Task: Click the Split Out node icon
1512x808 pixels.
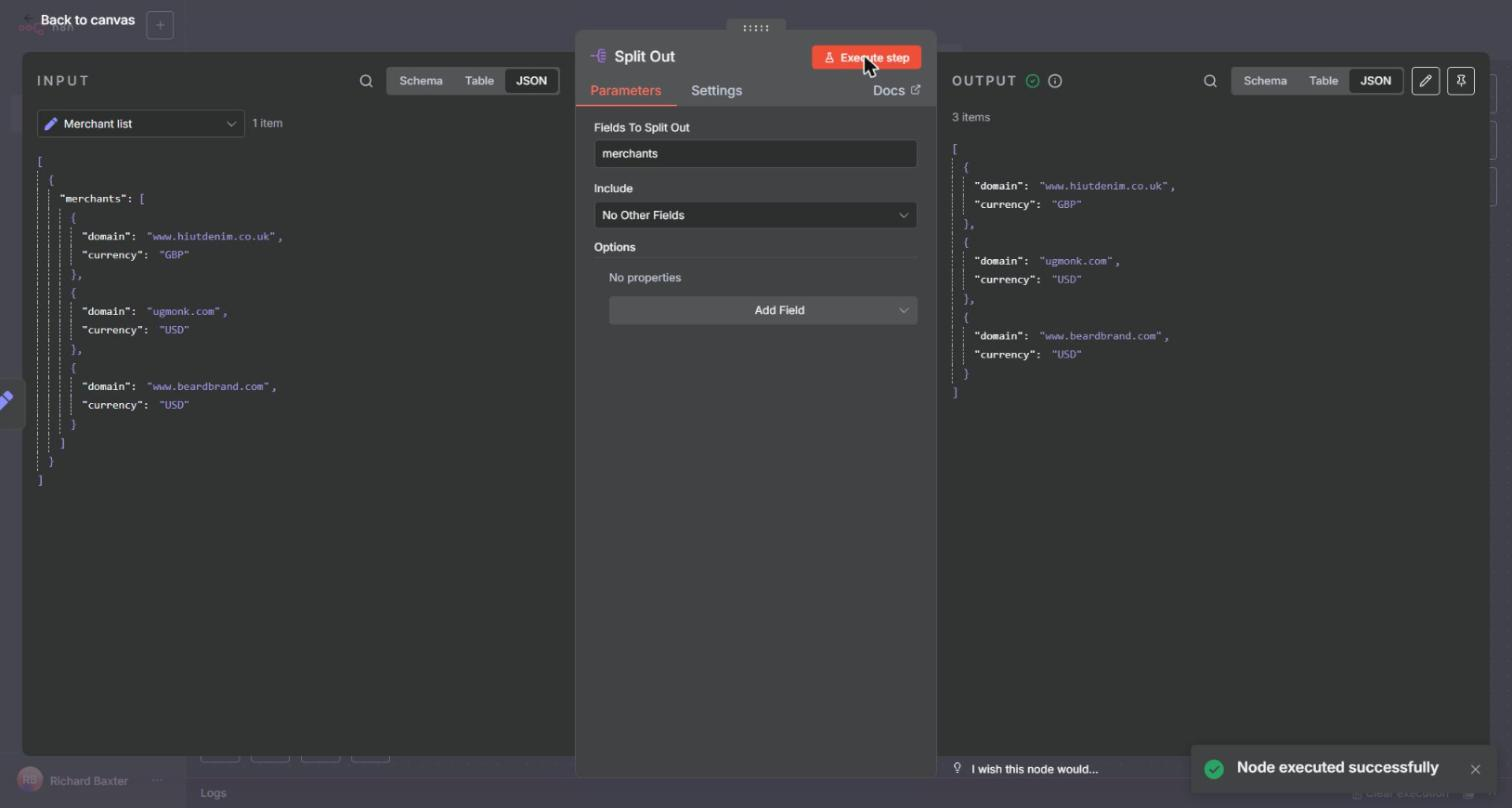Action: click(599, 57)
